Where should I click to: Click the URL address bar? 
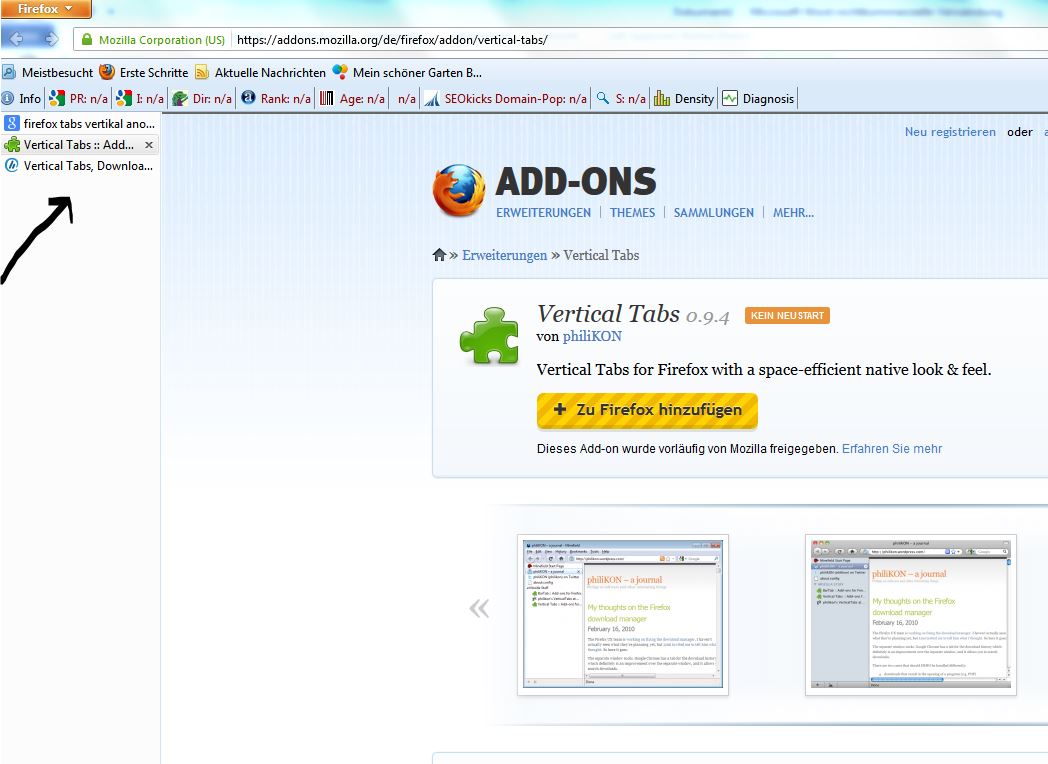pyautogui.click(x=600, y=40)
